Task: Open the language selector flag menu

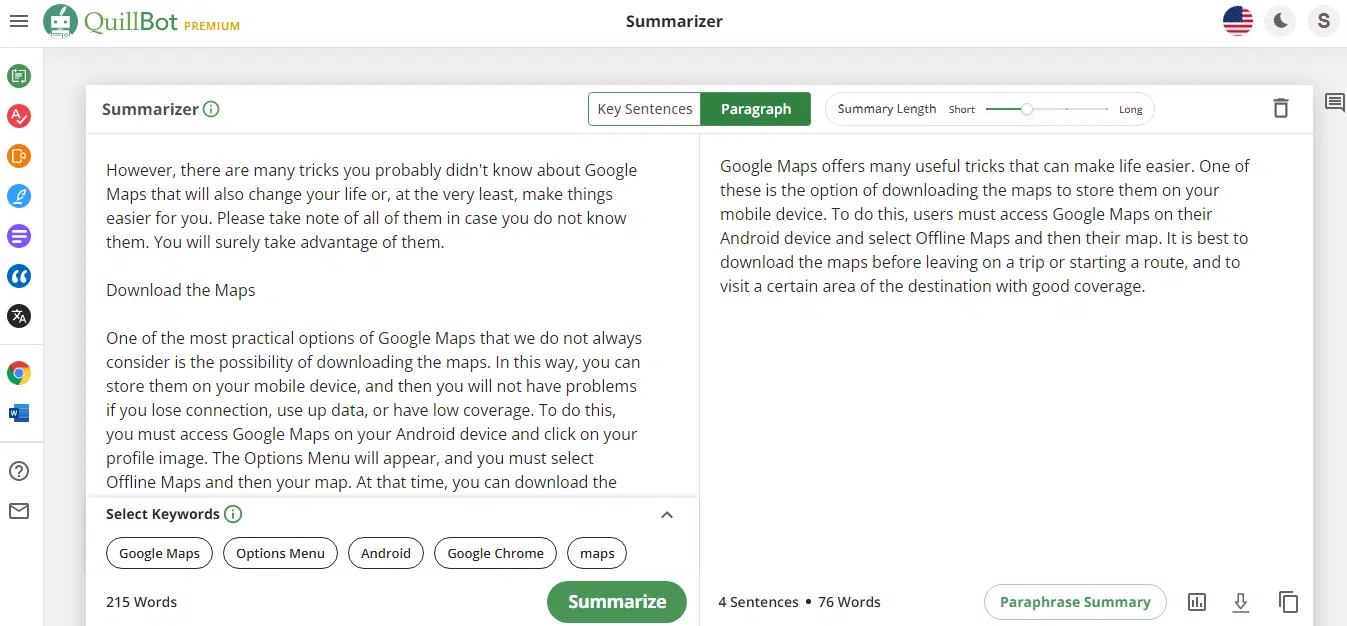Action: point(1237,20)
